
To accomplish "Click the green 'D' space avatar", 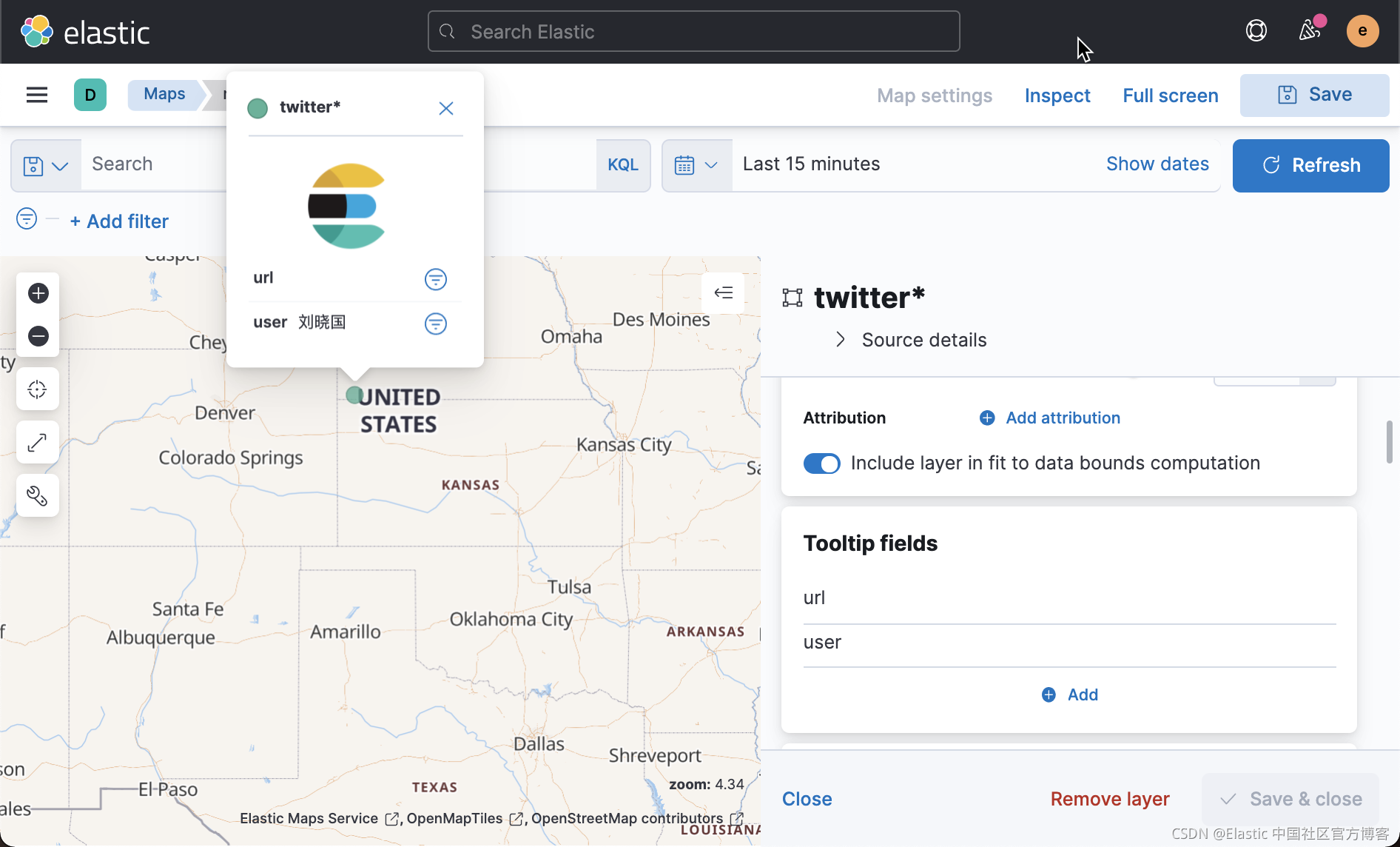I will (90, 95).
